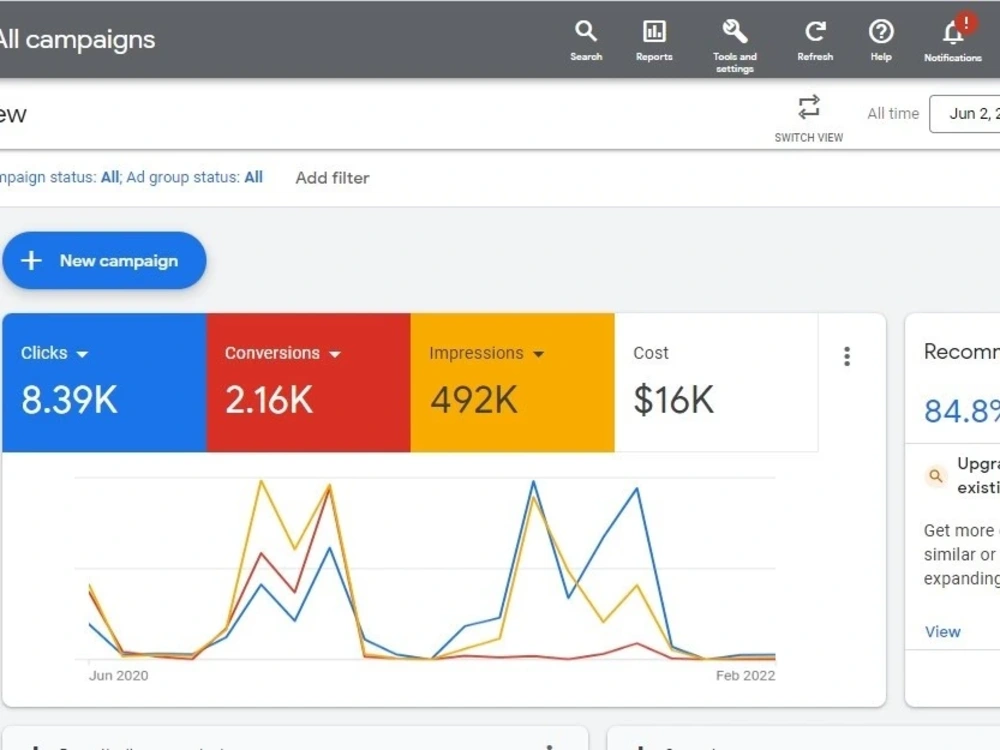This screenshot has height=750, width=1000.
Task: Click the Refresh icon
Action: (815, 40)
